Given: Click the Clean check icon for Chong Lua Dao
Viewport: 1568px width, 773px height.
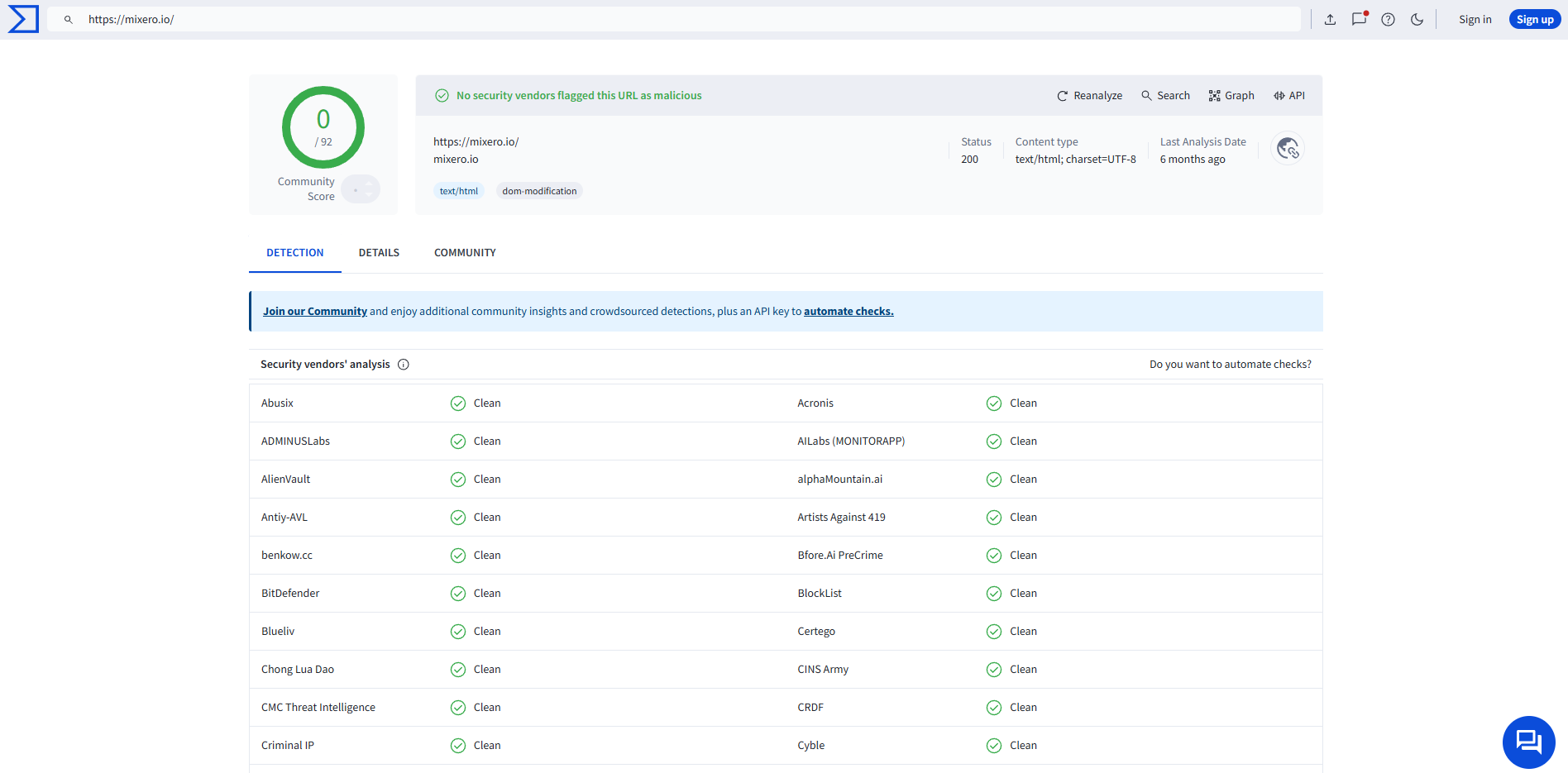Looking at the screenshot, I should point(458,670).
